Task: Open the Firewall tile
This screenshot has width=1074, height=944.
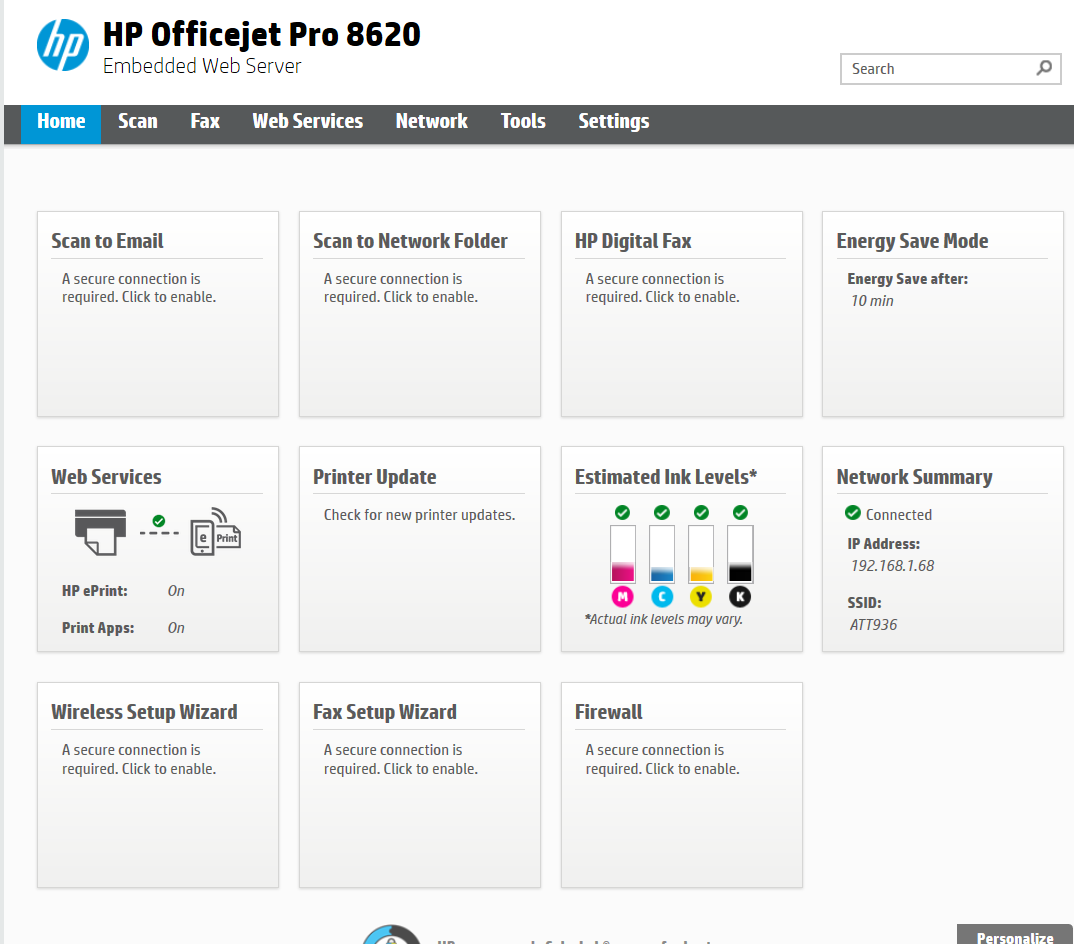Action: point(681,784)
